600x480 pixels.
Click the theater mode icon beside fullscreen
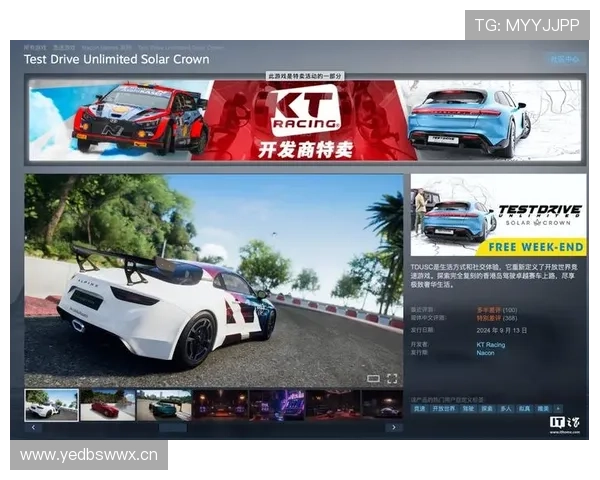[373, 378]
